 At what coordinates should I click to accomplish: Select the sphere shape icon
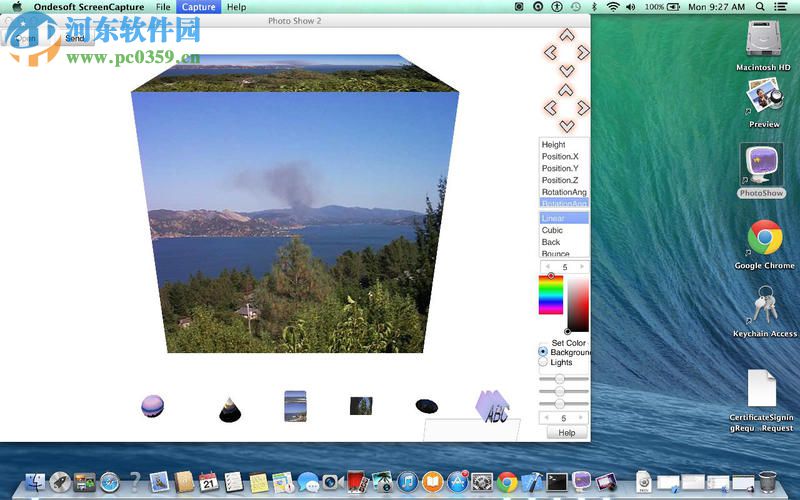click(x=153, y=406)
